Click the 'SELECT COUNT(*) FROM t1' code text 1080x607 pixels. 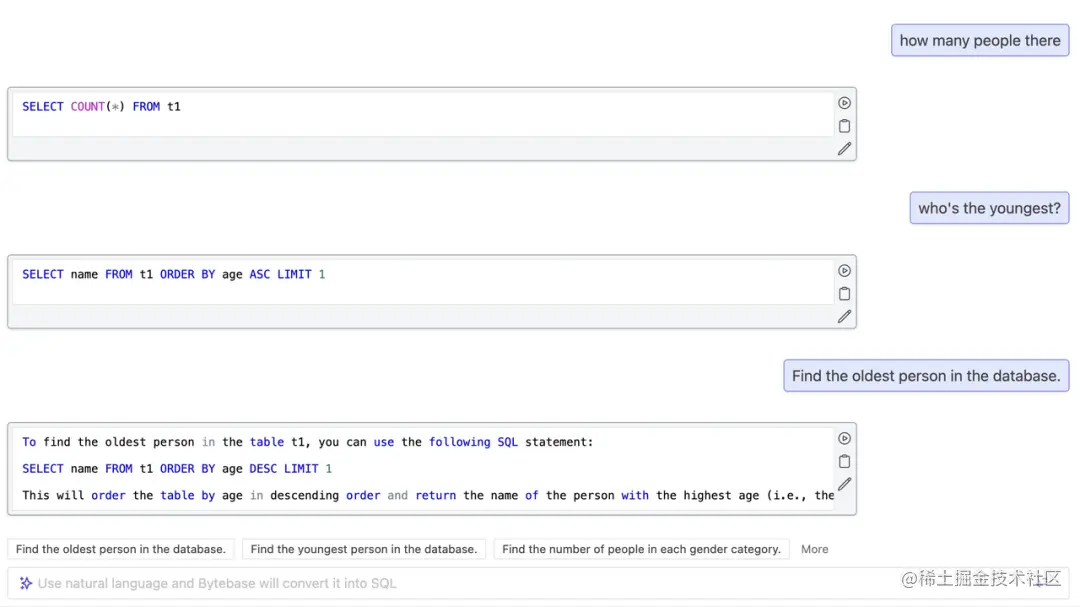point(101,107)
